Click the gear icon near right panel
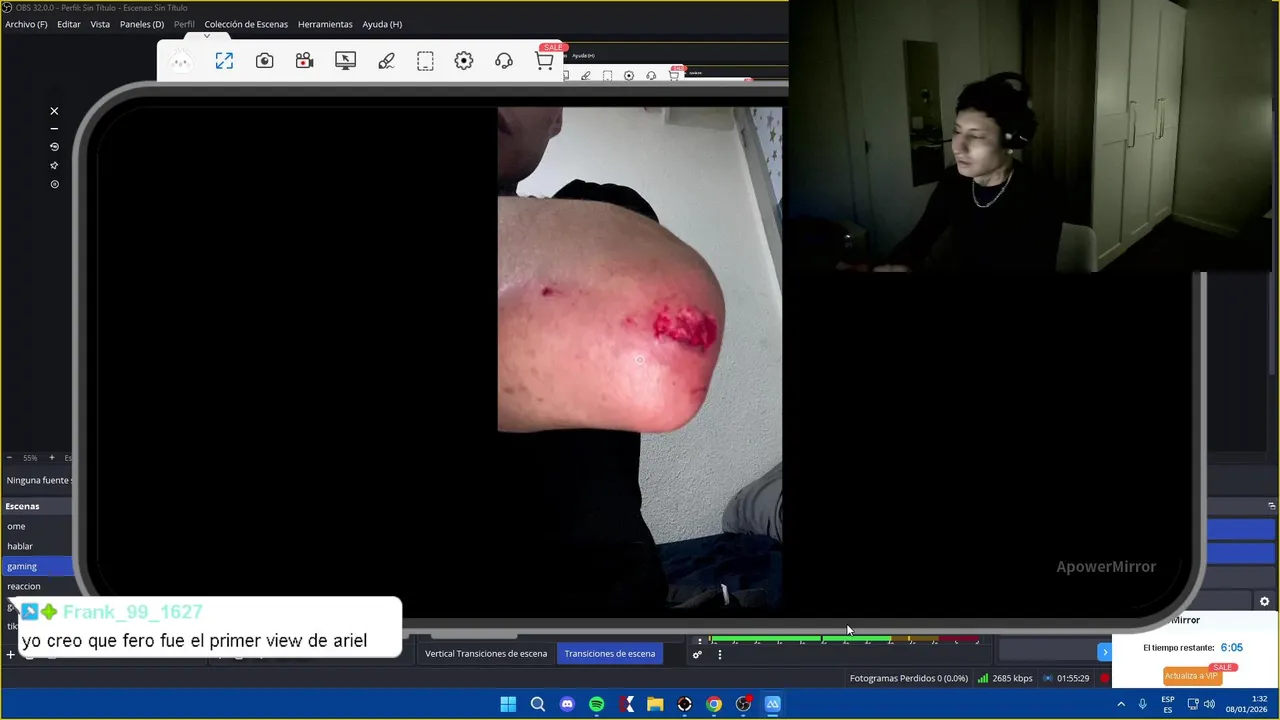The image size is (1280, 720). point(1264,602)
